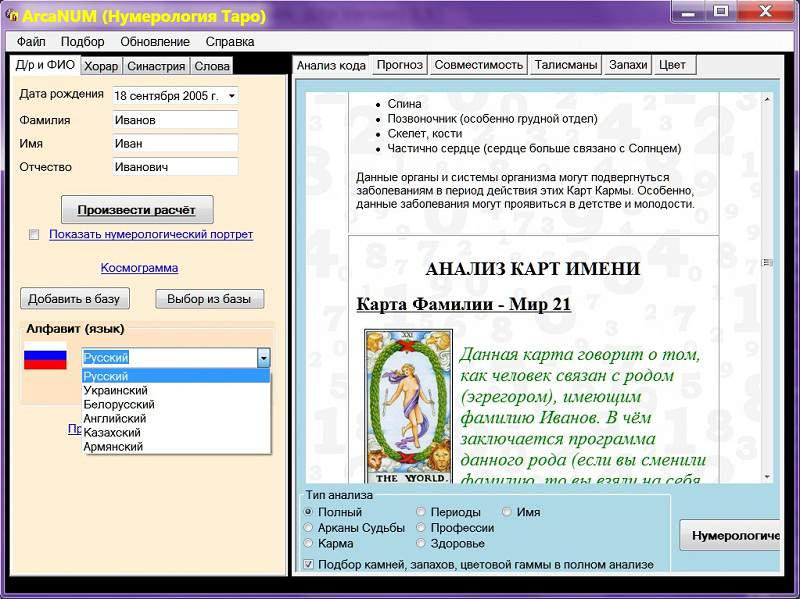Open the Обновление menu

[155, 42]
